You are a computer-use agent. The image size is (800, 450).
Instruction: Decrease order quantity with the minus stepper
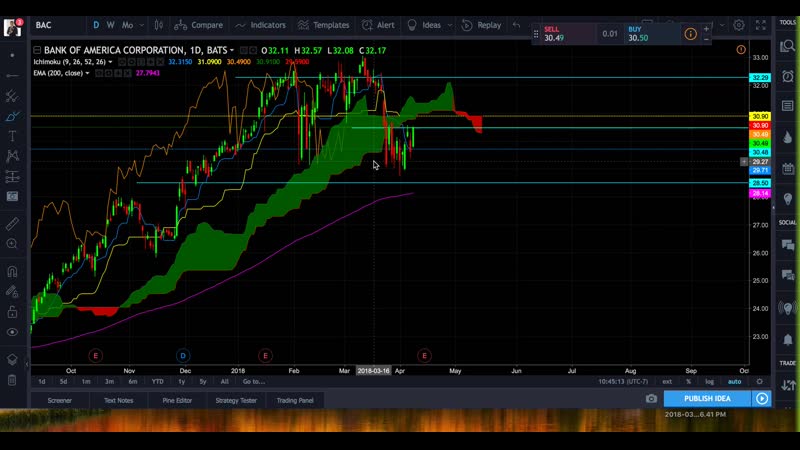point(706,39)
